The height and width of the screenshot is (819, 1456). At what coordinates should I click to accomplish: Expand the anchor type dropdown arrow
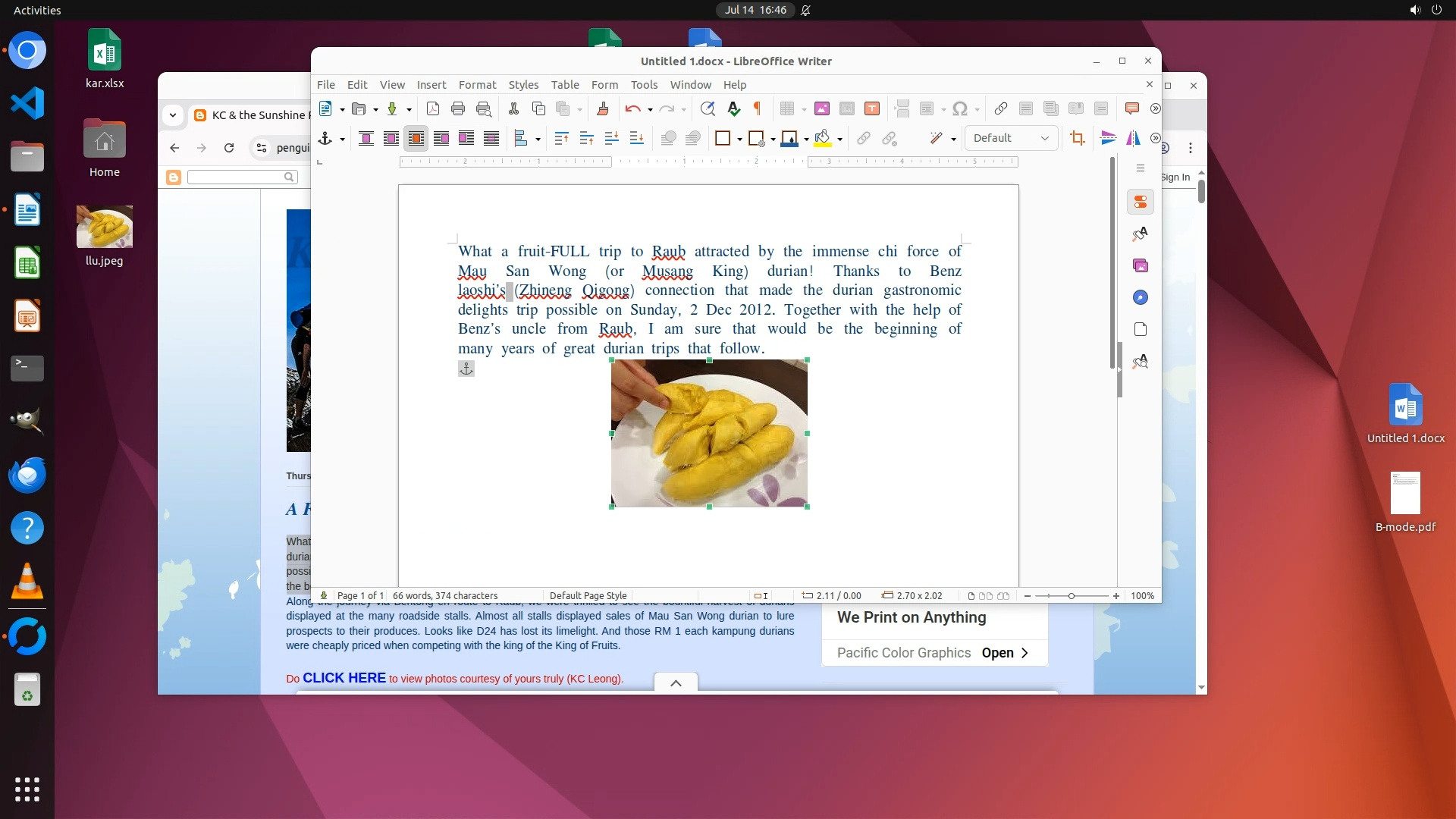342,139
